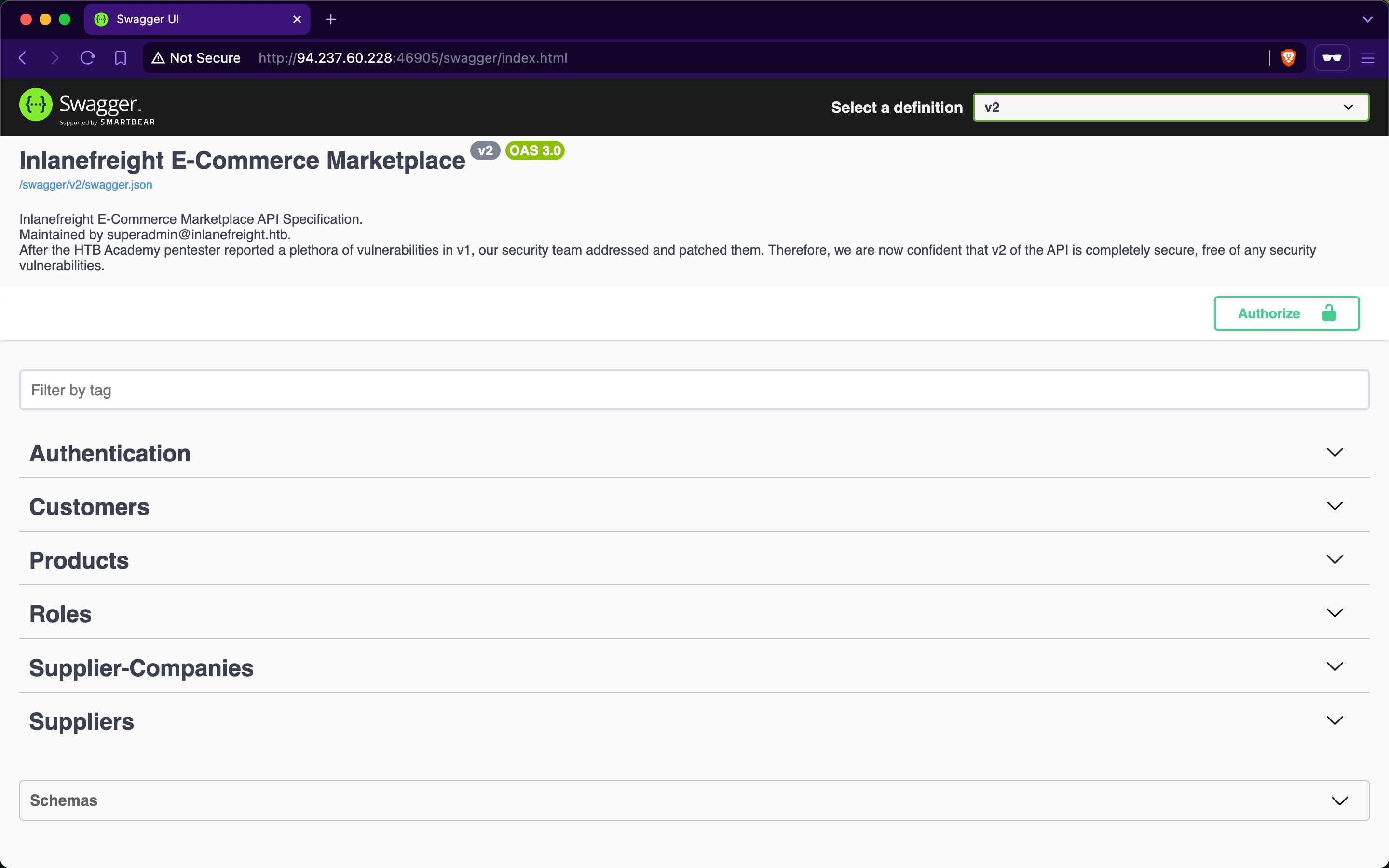Image resolution: width=1389 pixels, height=868 pixels.
Task: Reload the Swagger page
Action: click(87, 58)
